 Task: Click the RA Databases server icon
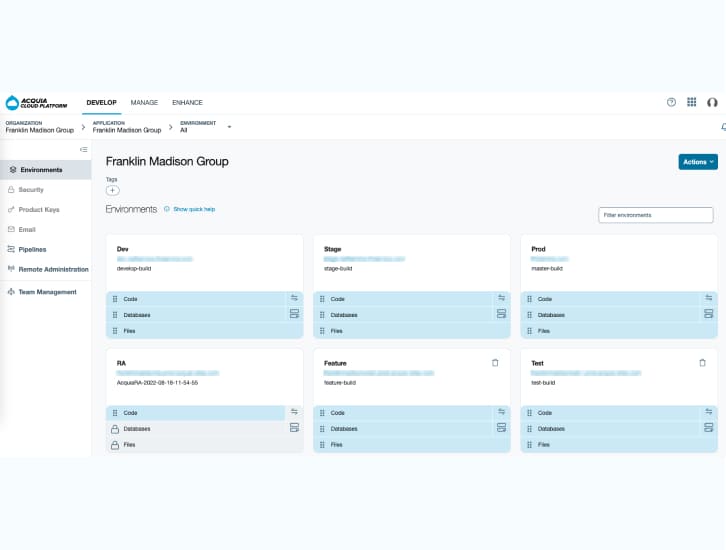(x=294, y=427)
